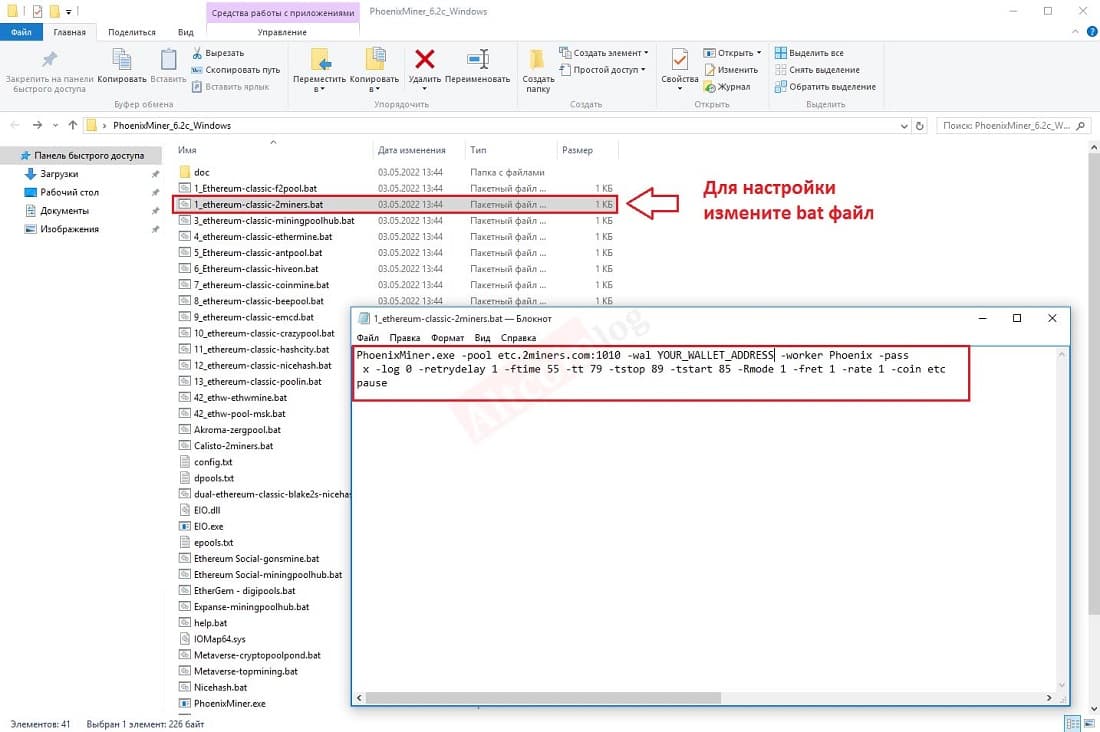
Task: Open the Правка menu in Notepad
Action: (405, 338)
